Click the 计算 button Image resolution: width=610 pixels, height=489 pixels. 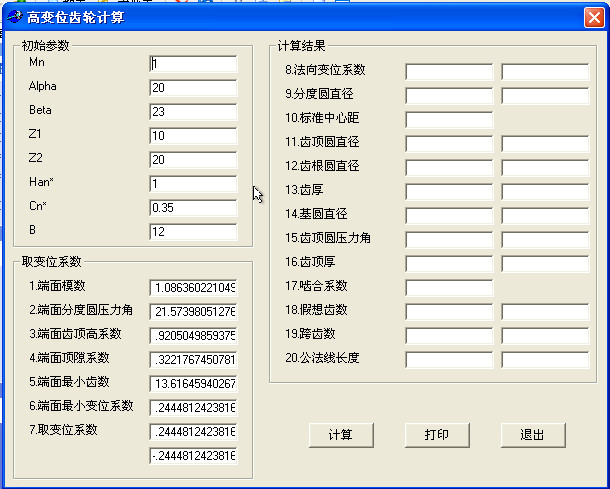click(341, 435)
